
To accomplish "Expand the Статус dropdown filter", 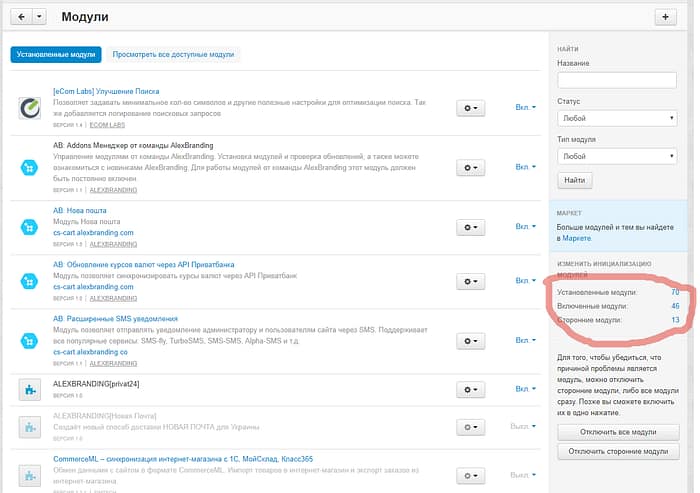I will [616, 118].
